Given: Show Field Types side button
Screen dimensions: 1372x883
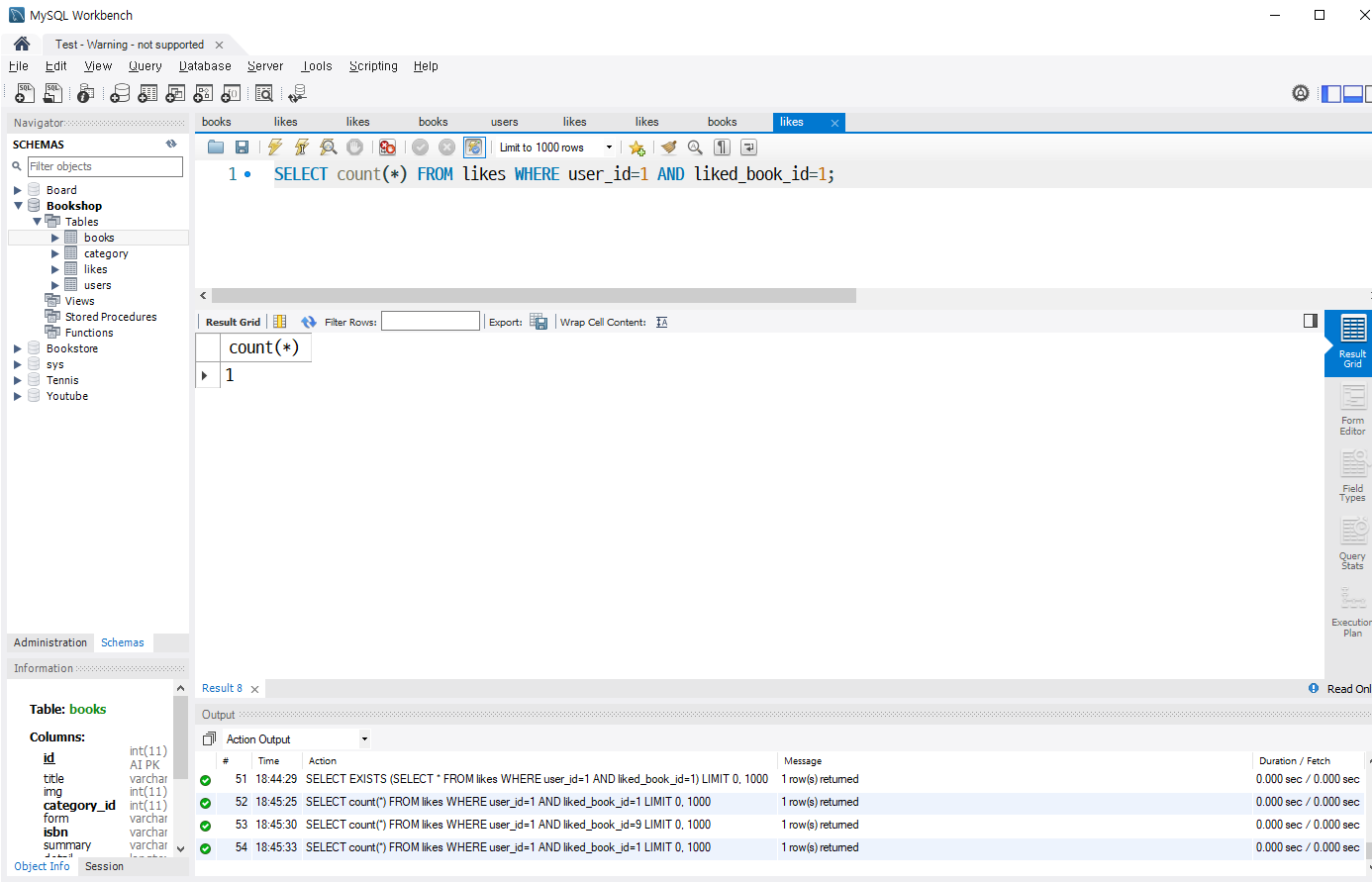Looking at the screenshot, I should click(x=1352, y=477).
